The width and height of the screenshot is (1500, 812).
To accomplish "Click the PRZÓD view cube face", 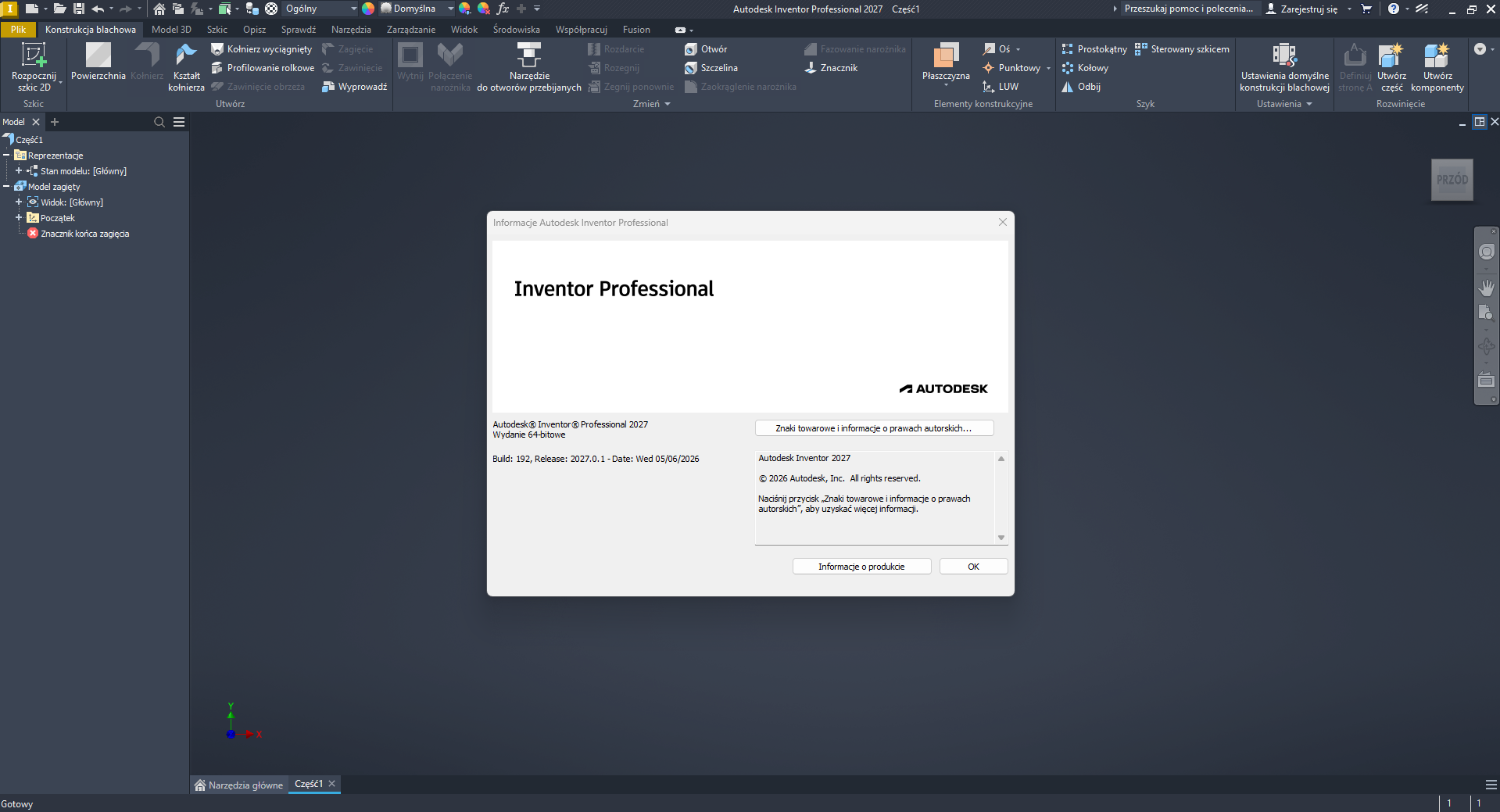I will coord(1452,180).
